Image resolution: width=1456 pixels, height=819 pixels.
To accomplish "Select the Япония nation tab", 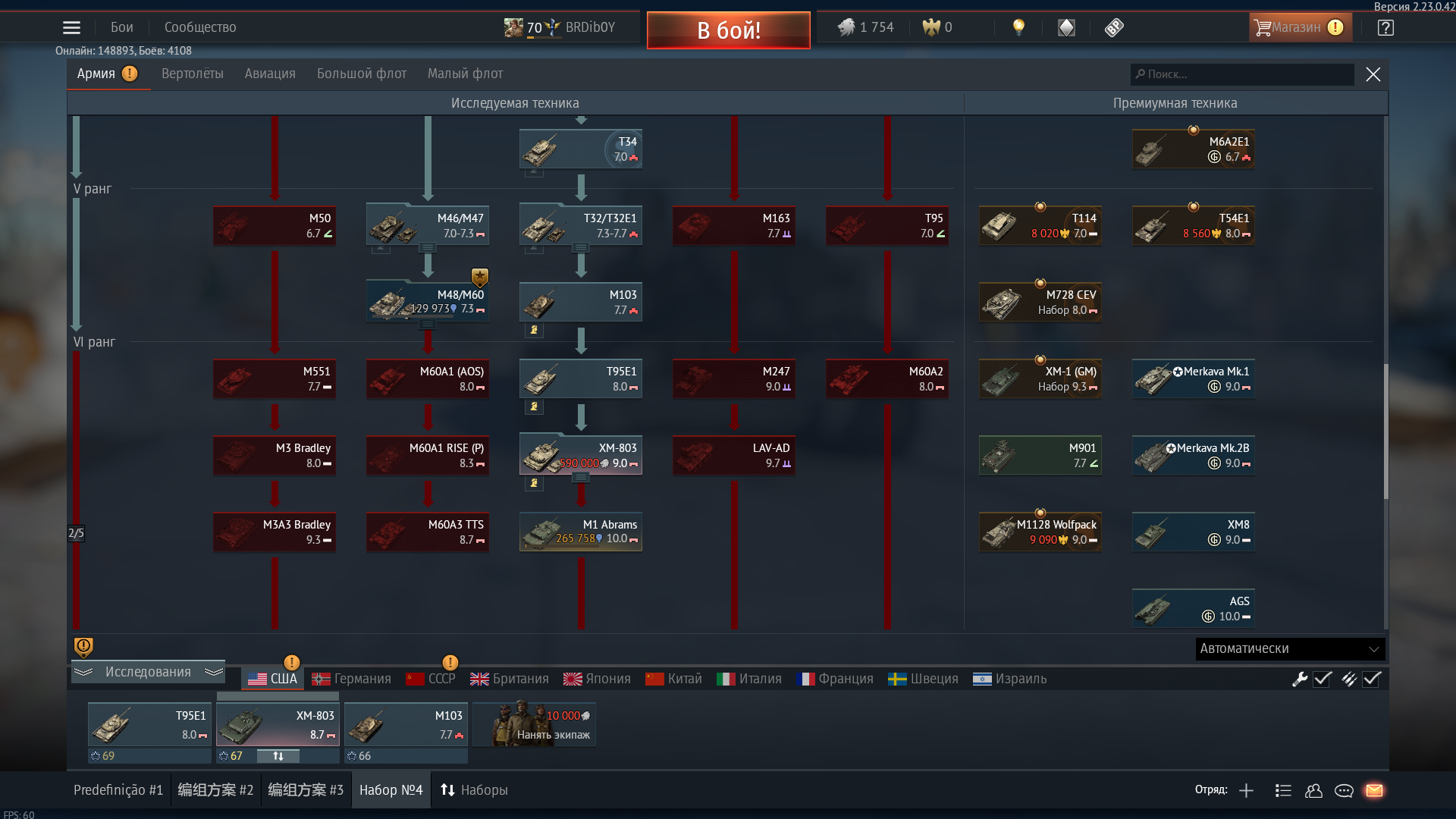I will click(x=598, y=679).
